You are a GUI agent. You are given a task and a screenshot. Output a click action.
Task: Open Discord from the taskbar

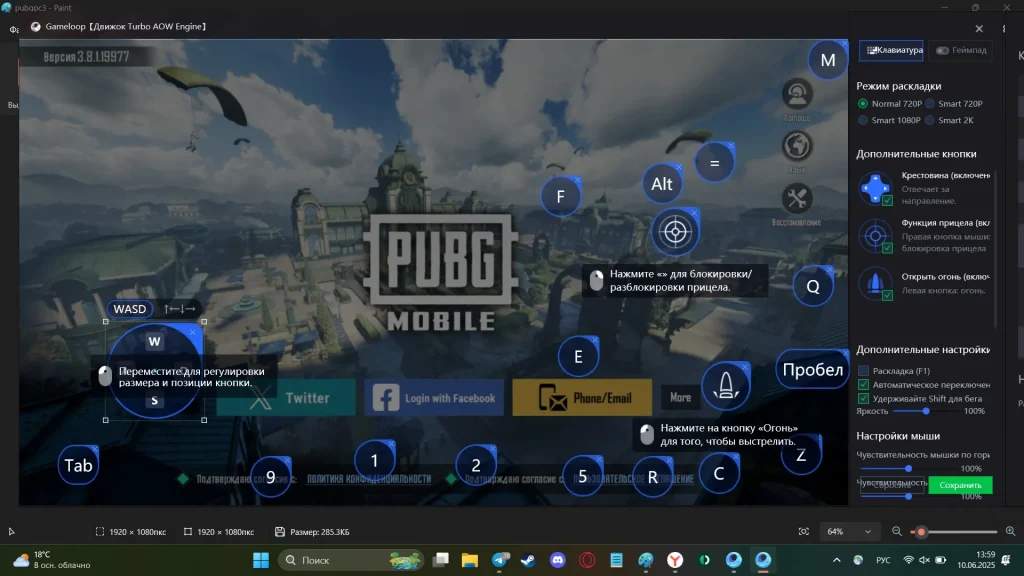point(558,560)
